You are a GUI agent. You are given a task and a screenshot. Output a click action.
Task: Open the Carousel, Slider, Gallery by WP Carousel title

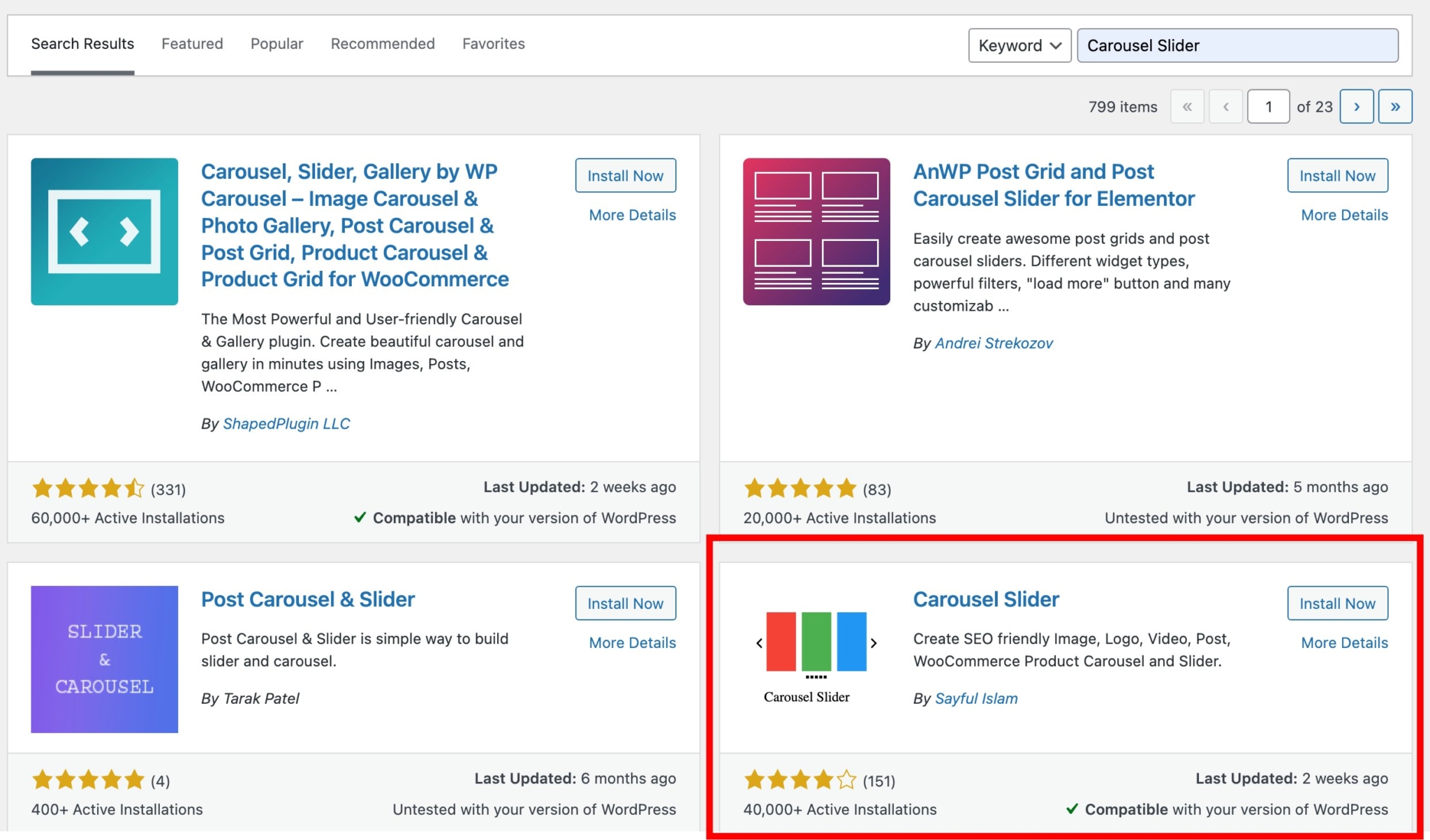tap(355, 226)
